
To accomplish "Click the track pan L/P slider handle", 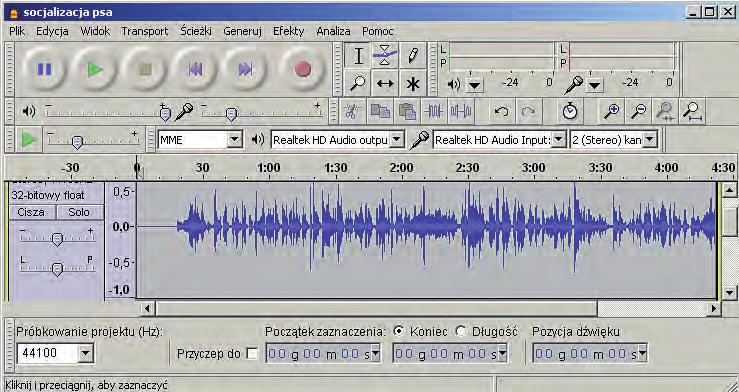I will point(57,270).
